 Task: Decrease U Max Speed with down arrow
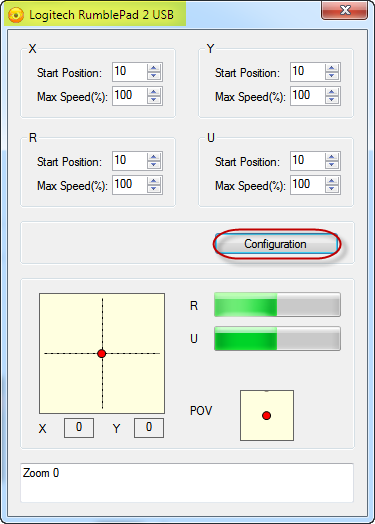(x=332, y=188)
